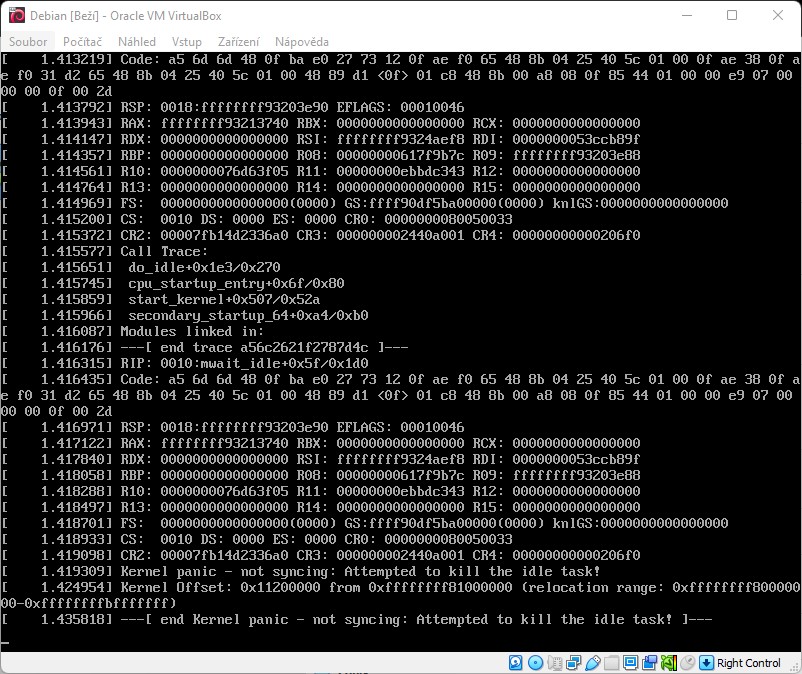
Task: Expand the Zařízení menu
Action: tap(238, 42)
